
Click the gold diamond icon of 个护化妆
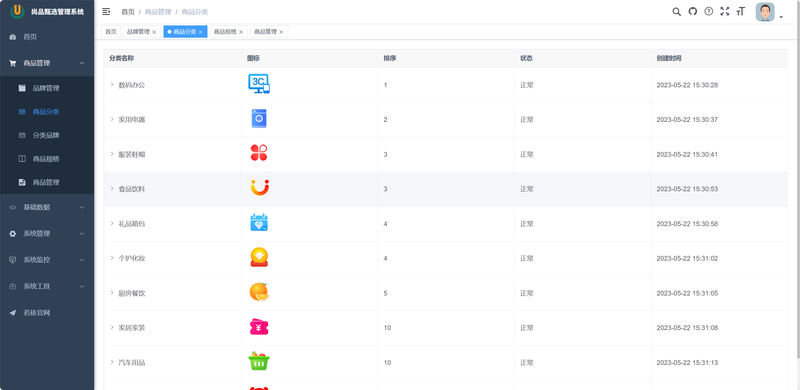click(259, 257)
